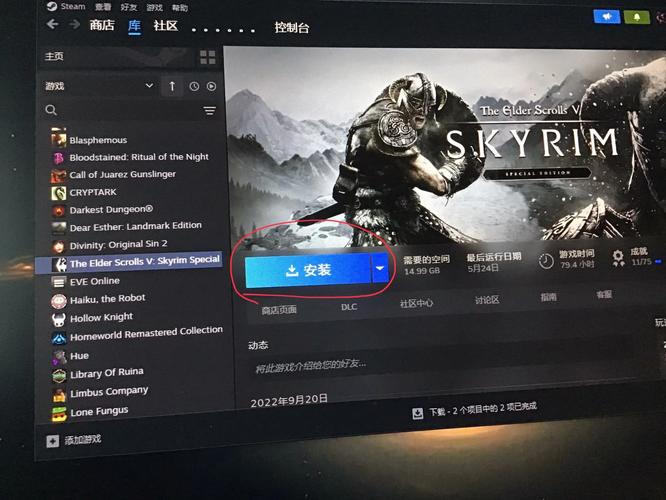This screenshot has width=666, height=500.
Task: Open the 成就 achievements gear icon
Action: (618, 257)
